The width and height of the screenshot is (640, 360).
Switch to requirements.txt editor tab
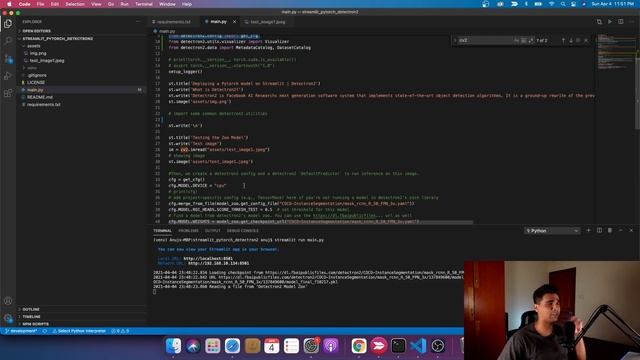tap(174, 22)
